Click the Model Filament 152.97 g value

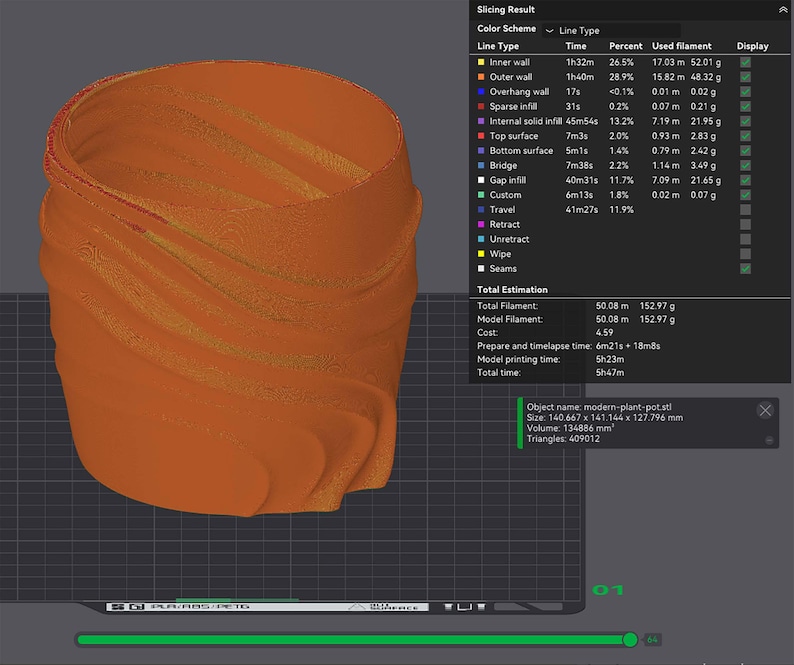657,320
